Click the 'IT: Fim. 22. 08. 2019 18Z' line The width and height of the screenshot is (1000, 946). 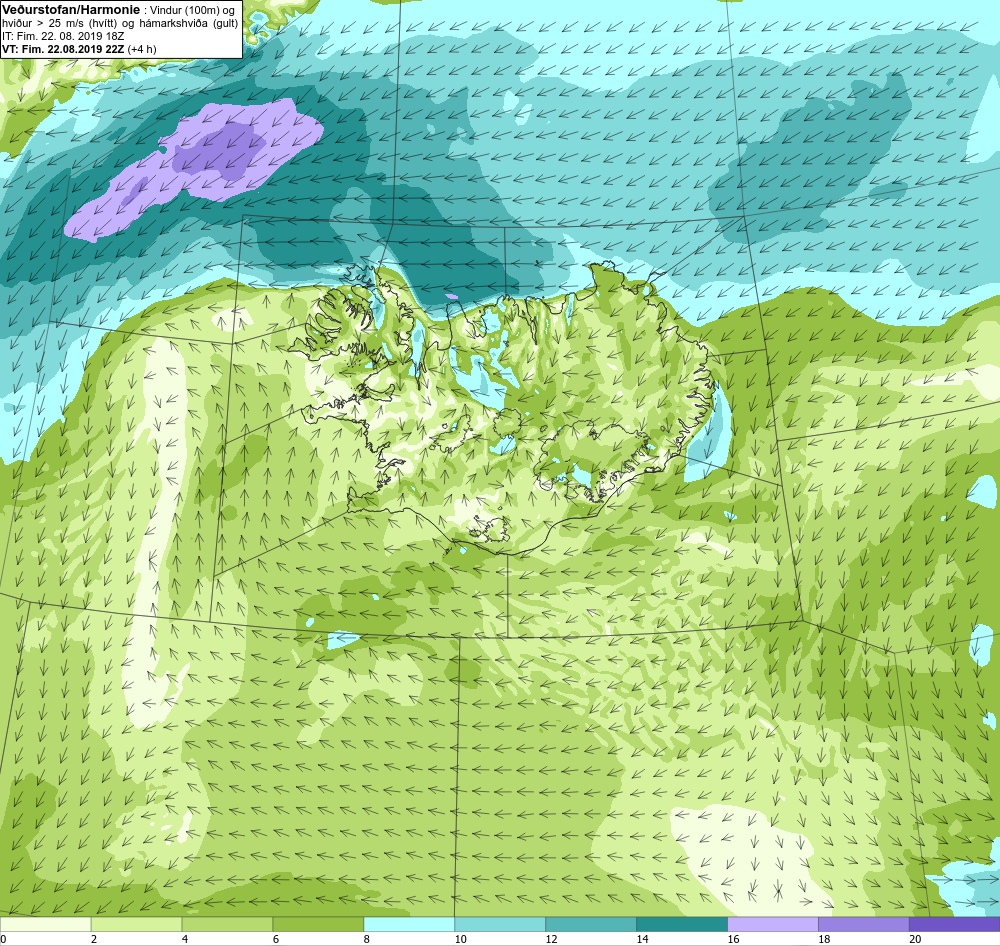point(63,36)
